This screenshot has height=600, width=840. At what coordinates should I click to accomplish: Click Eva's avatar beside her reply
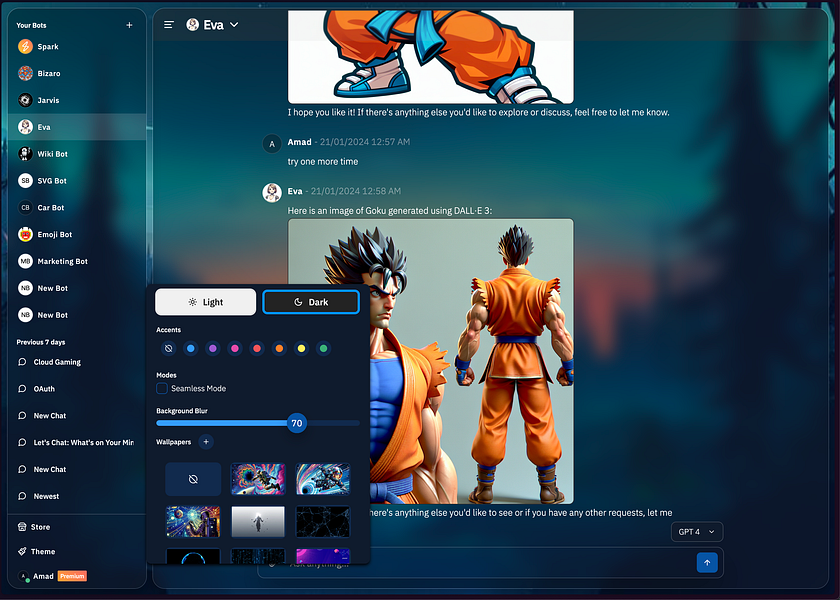point(272,192)
